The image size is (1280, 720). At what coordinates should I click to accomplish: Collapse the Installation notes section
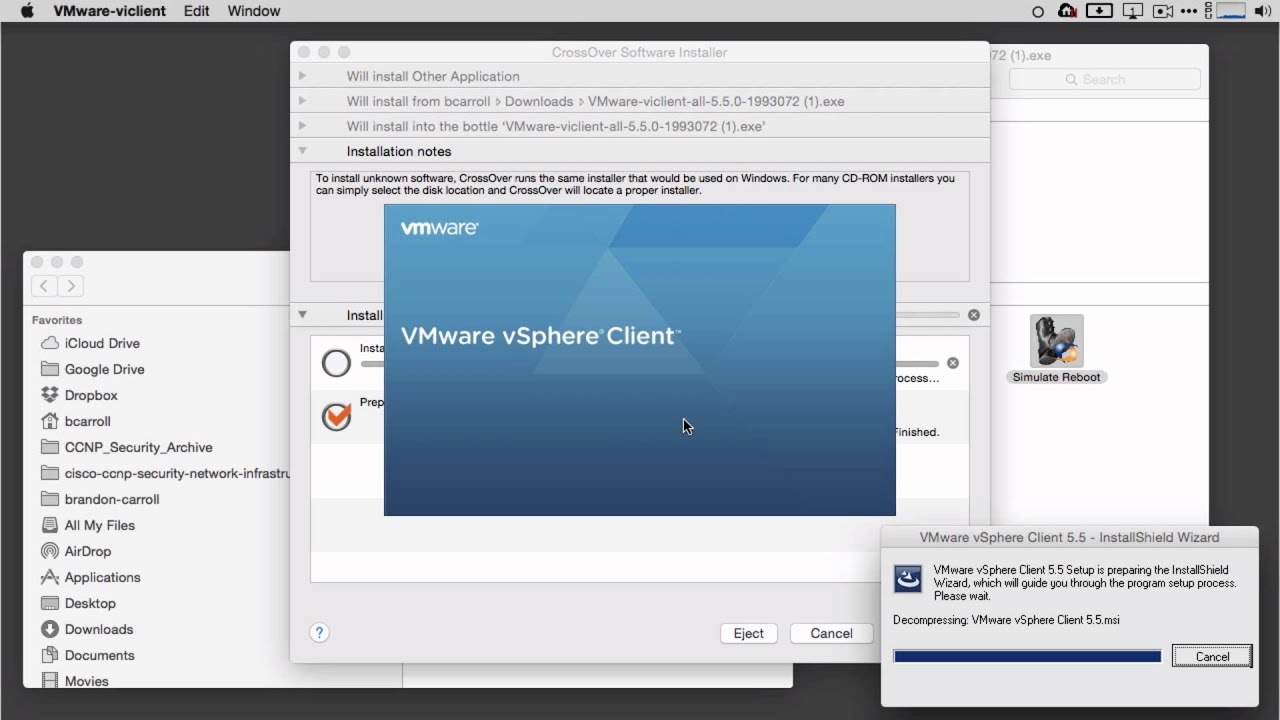pos(302,151)
